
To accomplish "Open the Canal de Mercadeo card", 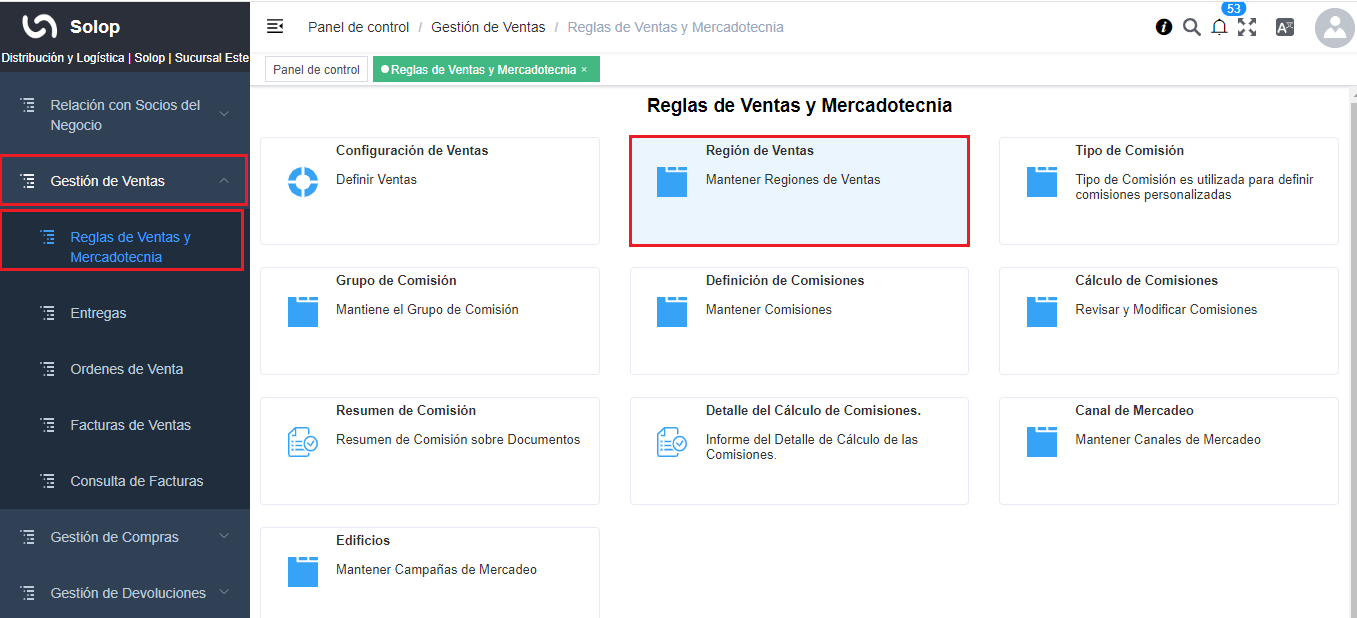I will tap(1168, 450).
